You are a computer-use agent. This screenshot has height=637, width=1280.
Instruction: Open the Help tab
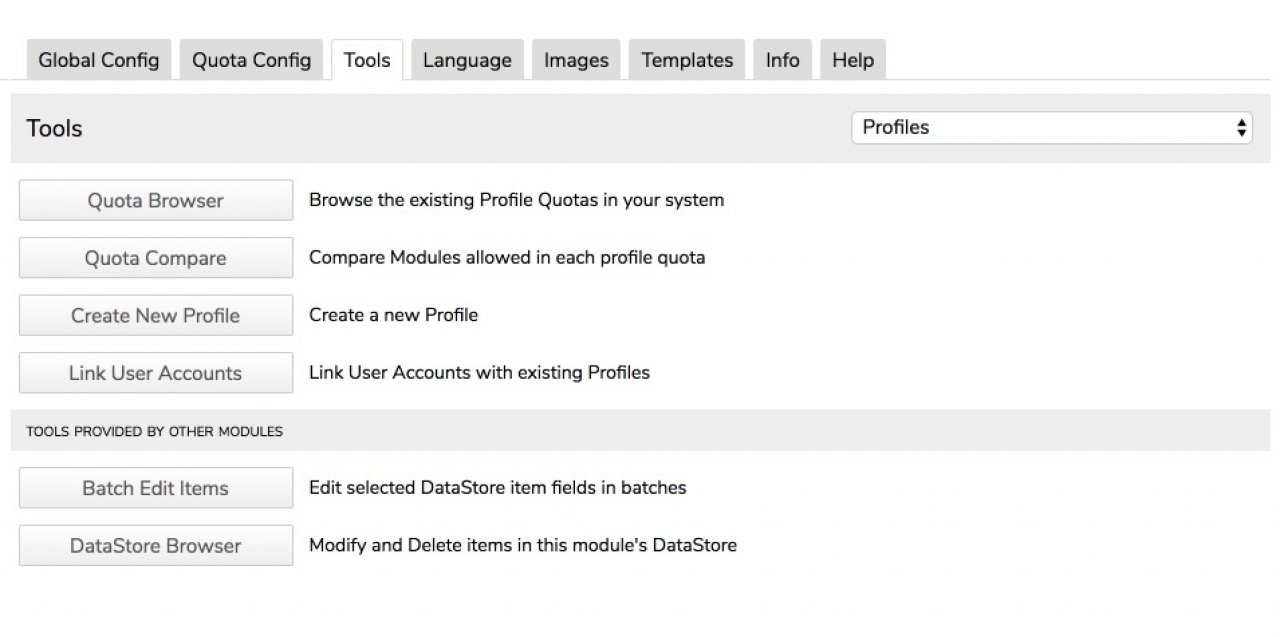pos(853,60)
